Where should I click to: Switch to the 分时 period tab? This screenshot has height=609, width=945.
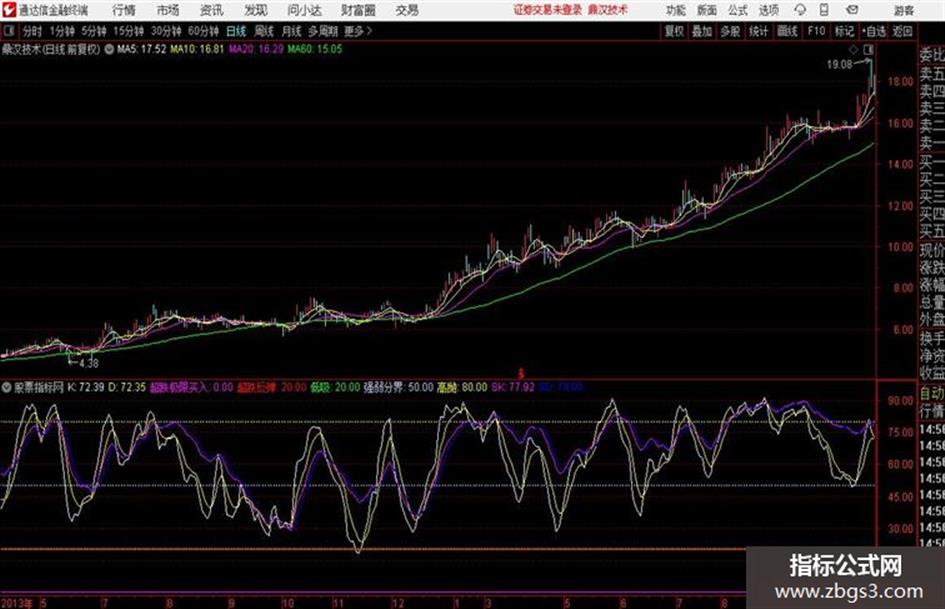coord(32,31)
